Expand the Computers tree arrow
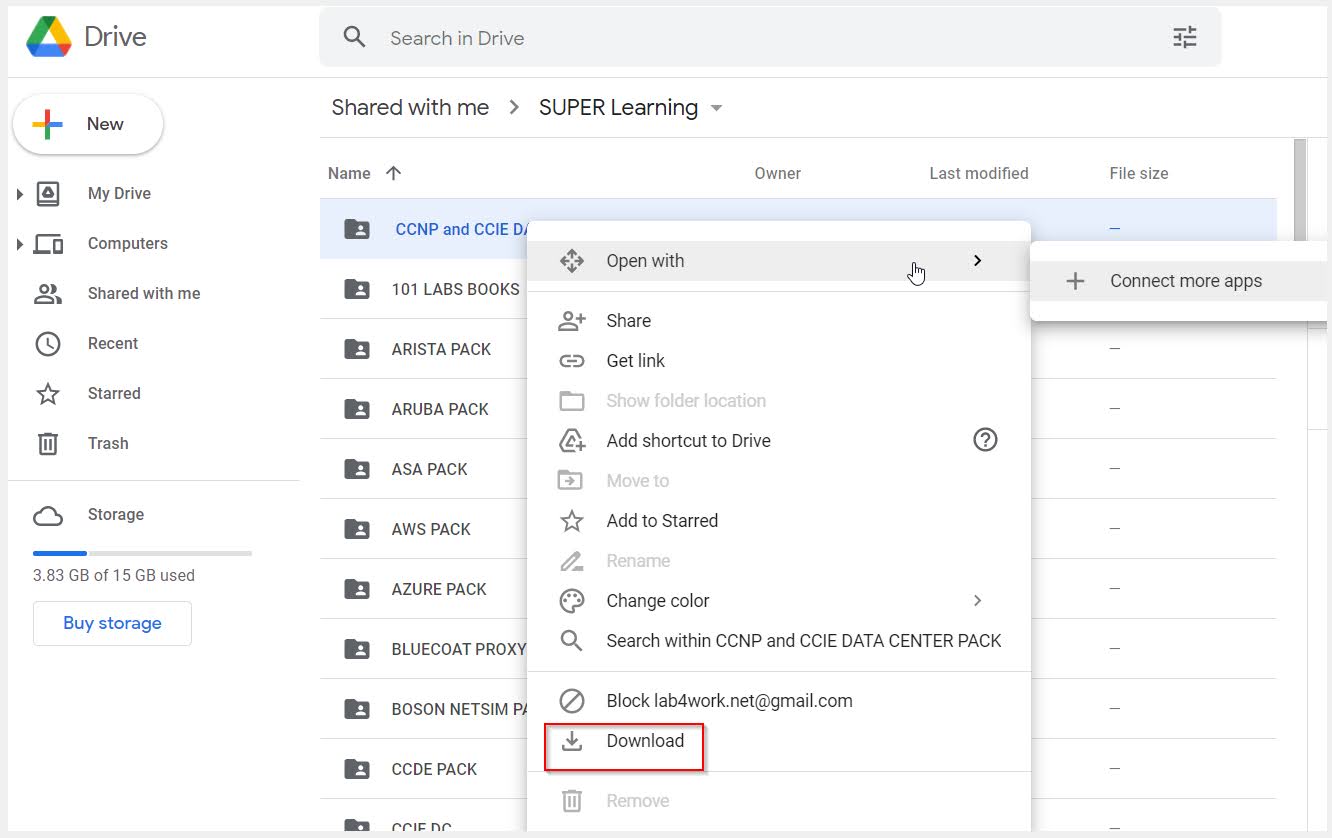The width and height of the screenshot is (1332, 838). pos(20,243)
